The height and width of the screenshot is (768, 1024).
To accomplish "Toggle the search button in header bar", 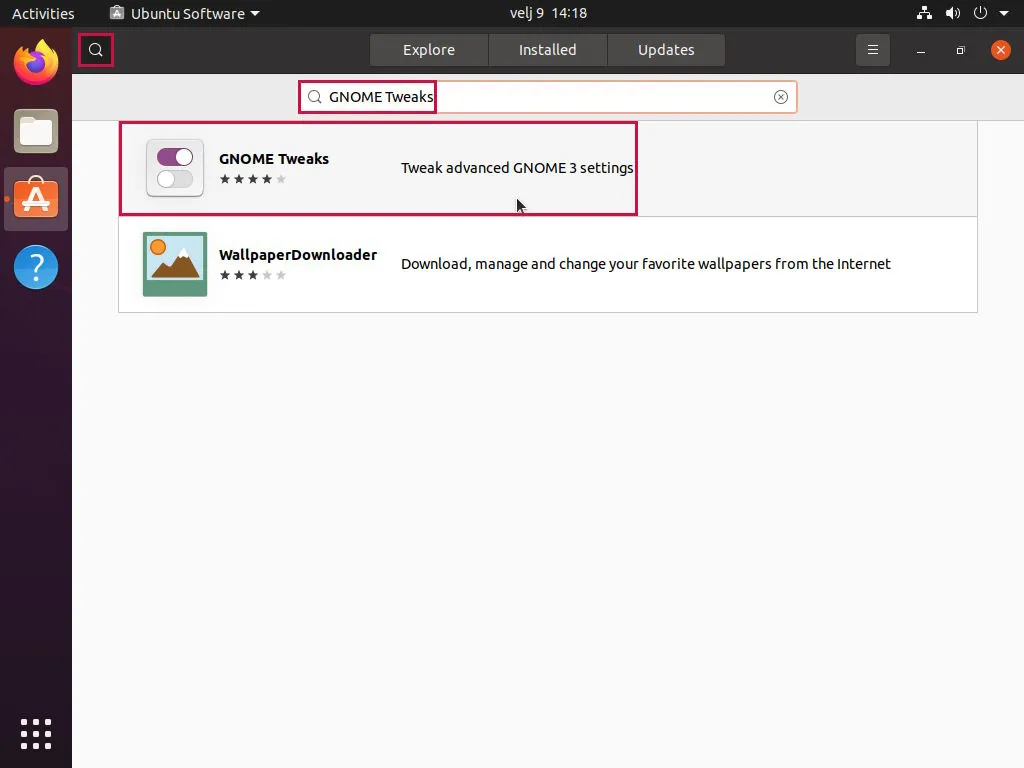I will point(96,50).
